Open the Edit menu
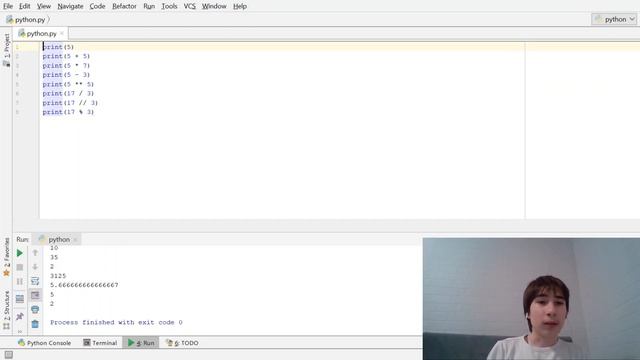 point(24,6)
